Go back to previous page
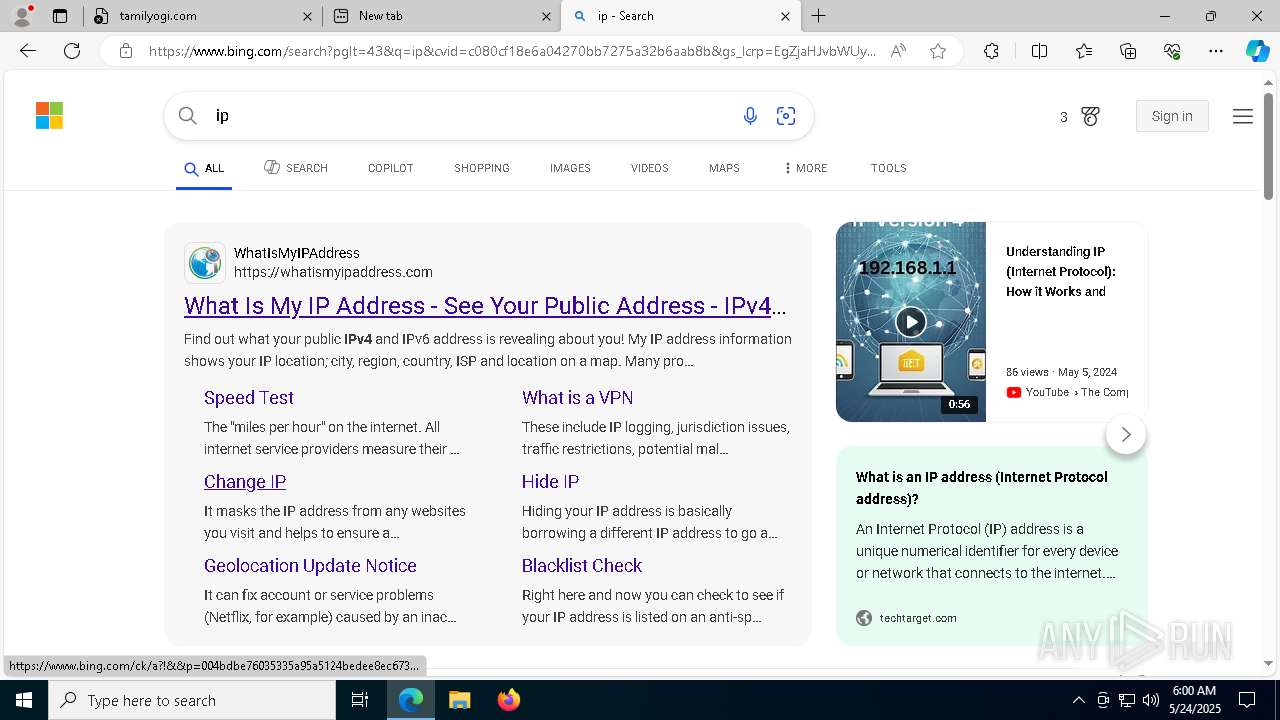 click(x=28, y=51)
